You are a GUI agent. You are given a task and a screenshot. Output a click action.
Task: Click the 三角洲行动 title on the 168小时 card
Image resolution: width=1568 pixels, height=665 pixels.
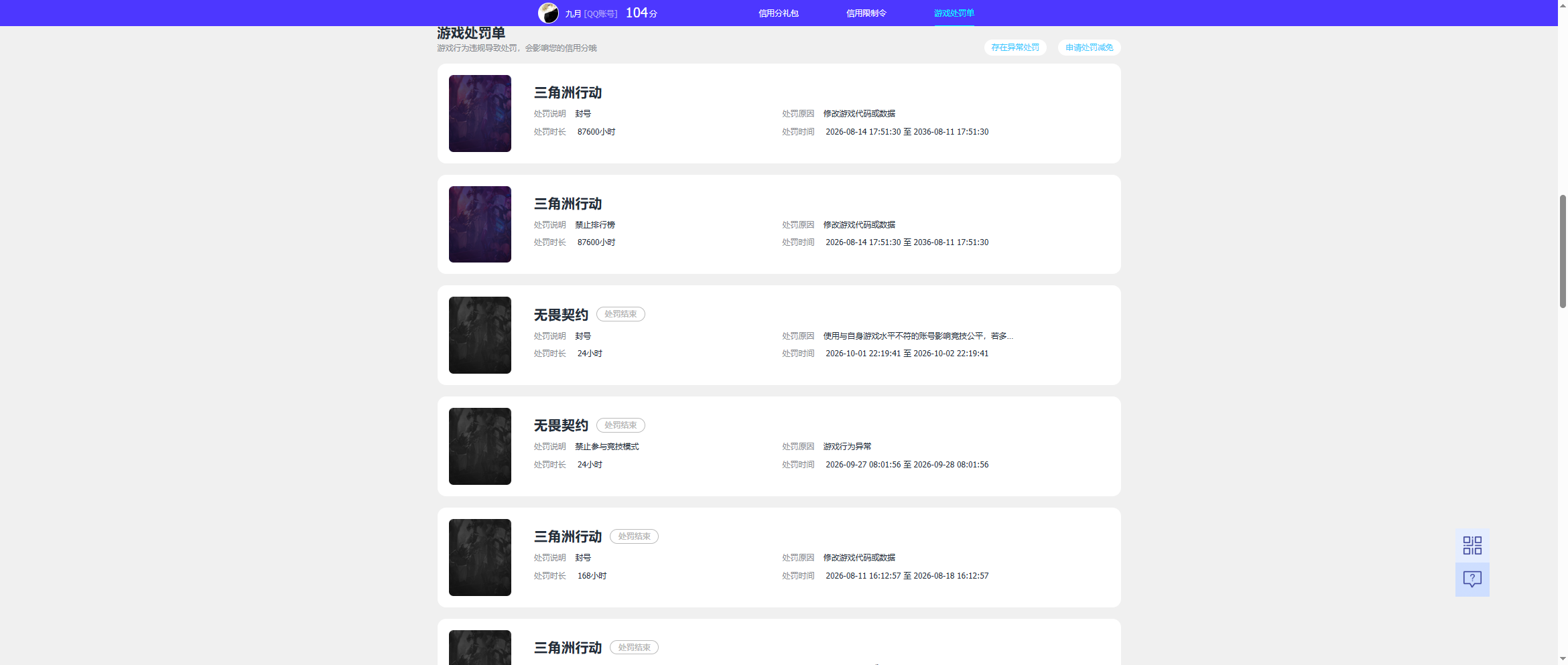(x=568, y=536)
